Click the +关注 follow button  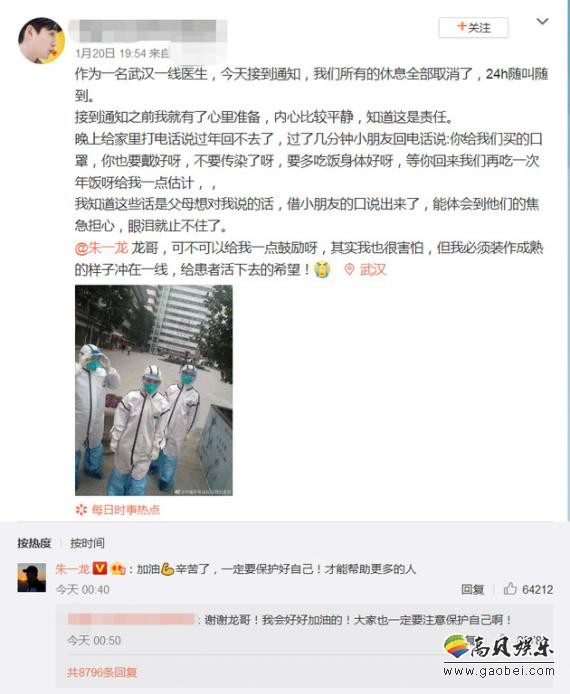tap(474, 27)
